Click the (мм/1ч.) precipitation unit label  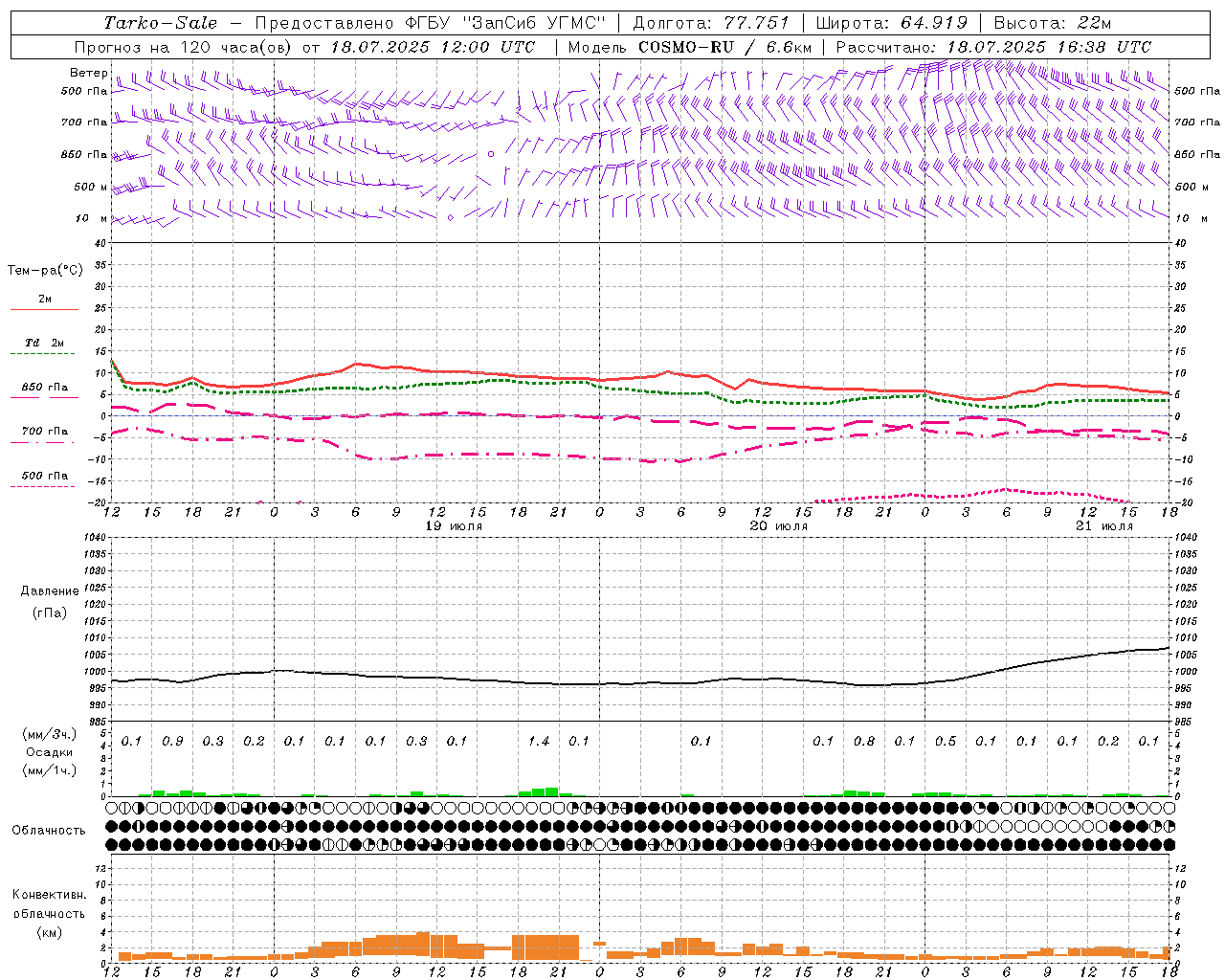50,770
